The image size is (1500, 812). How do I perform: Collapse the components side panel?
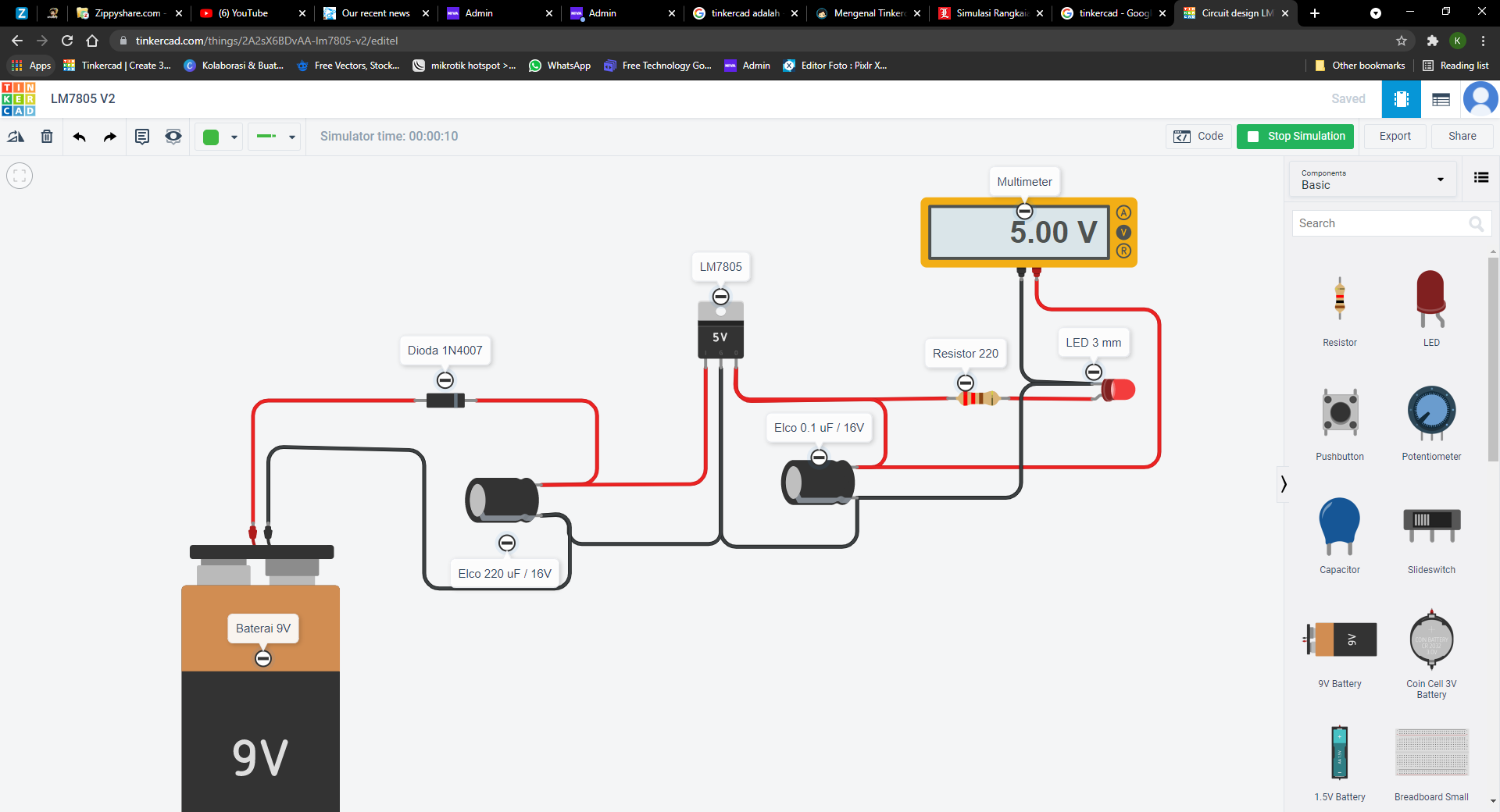click(x=1283, y=484)
